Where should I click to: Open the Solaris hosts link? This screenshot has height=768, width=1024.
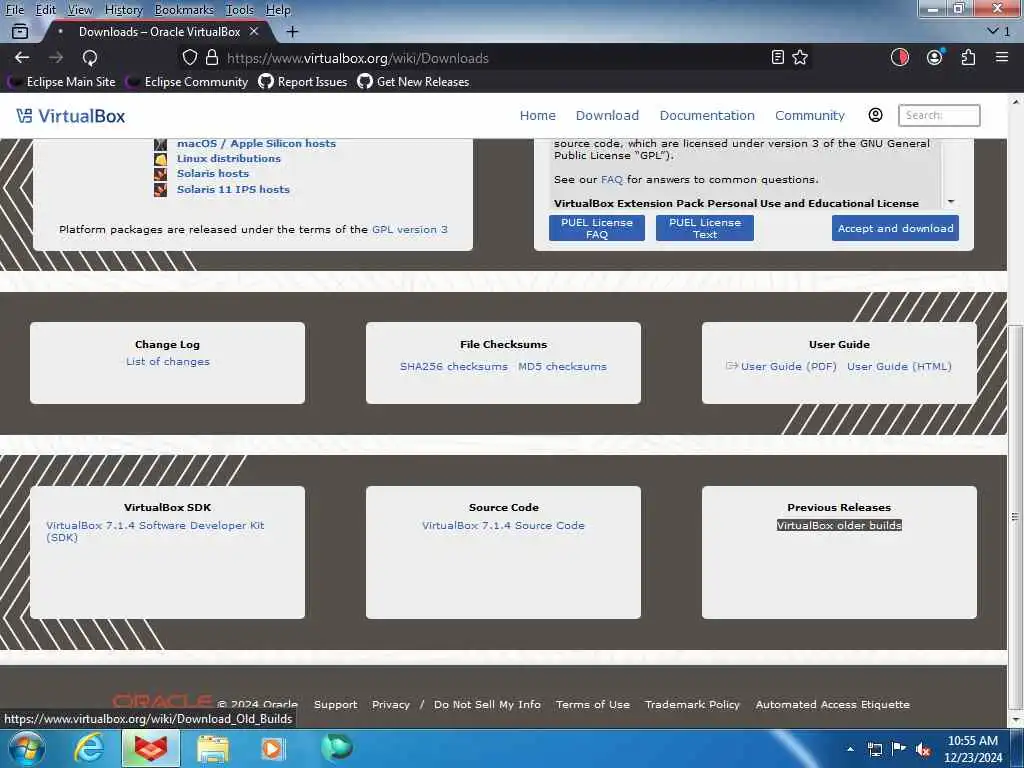click(x=213, y=173)
